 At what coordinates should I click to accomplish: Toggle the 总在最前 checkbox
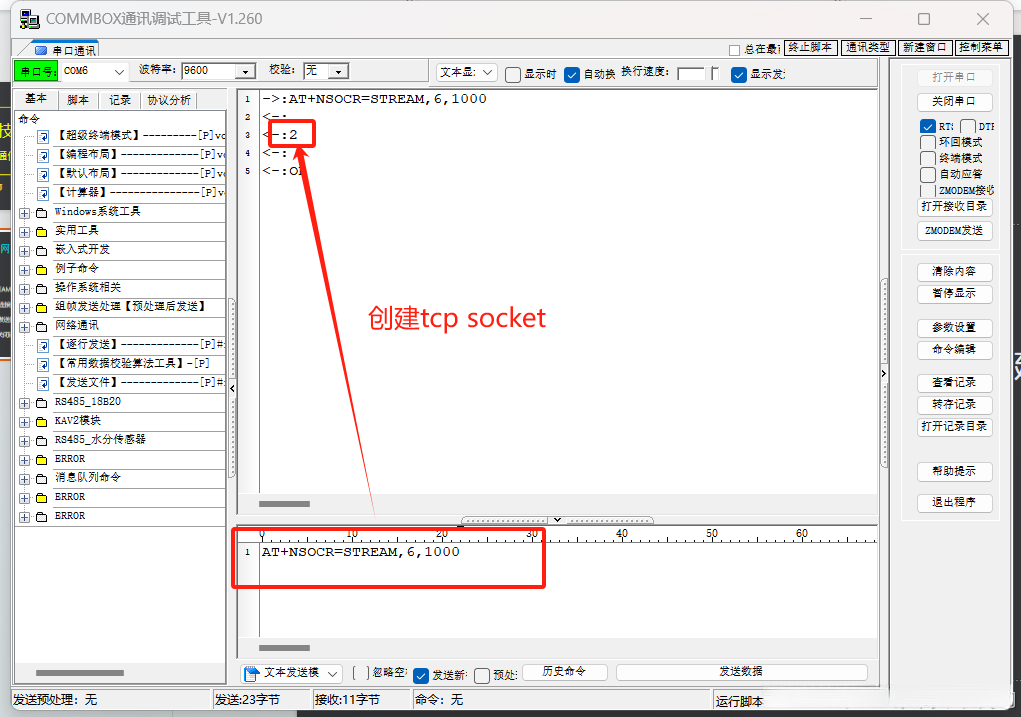pos(734,50)
